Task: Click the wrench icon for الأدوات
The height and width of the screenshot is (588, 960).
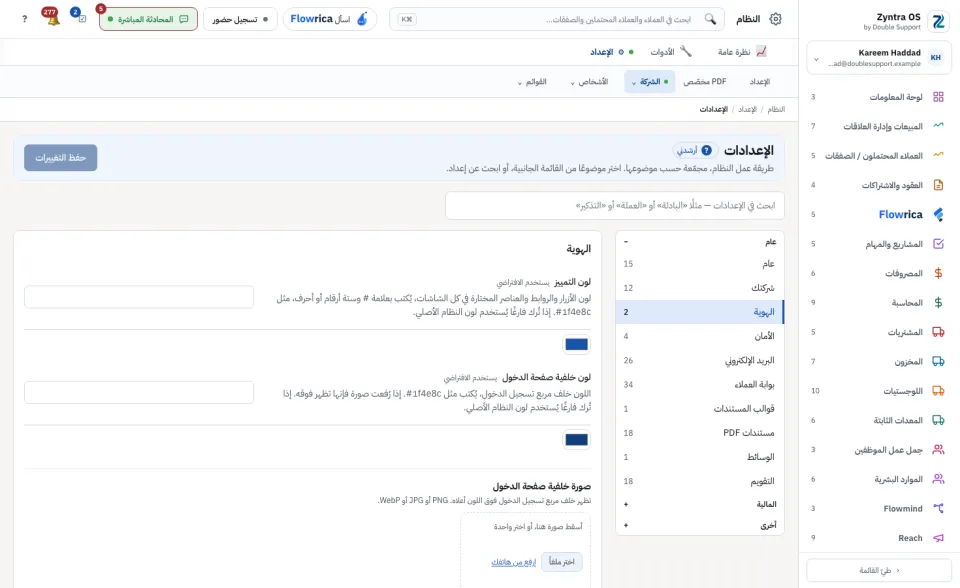Action: pos(686,51)
